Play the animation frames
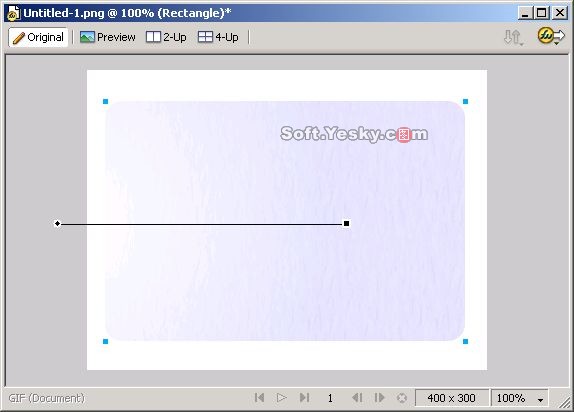 pyautogui.click(x=281, y=397)
